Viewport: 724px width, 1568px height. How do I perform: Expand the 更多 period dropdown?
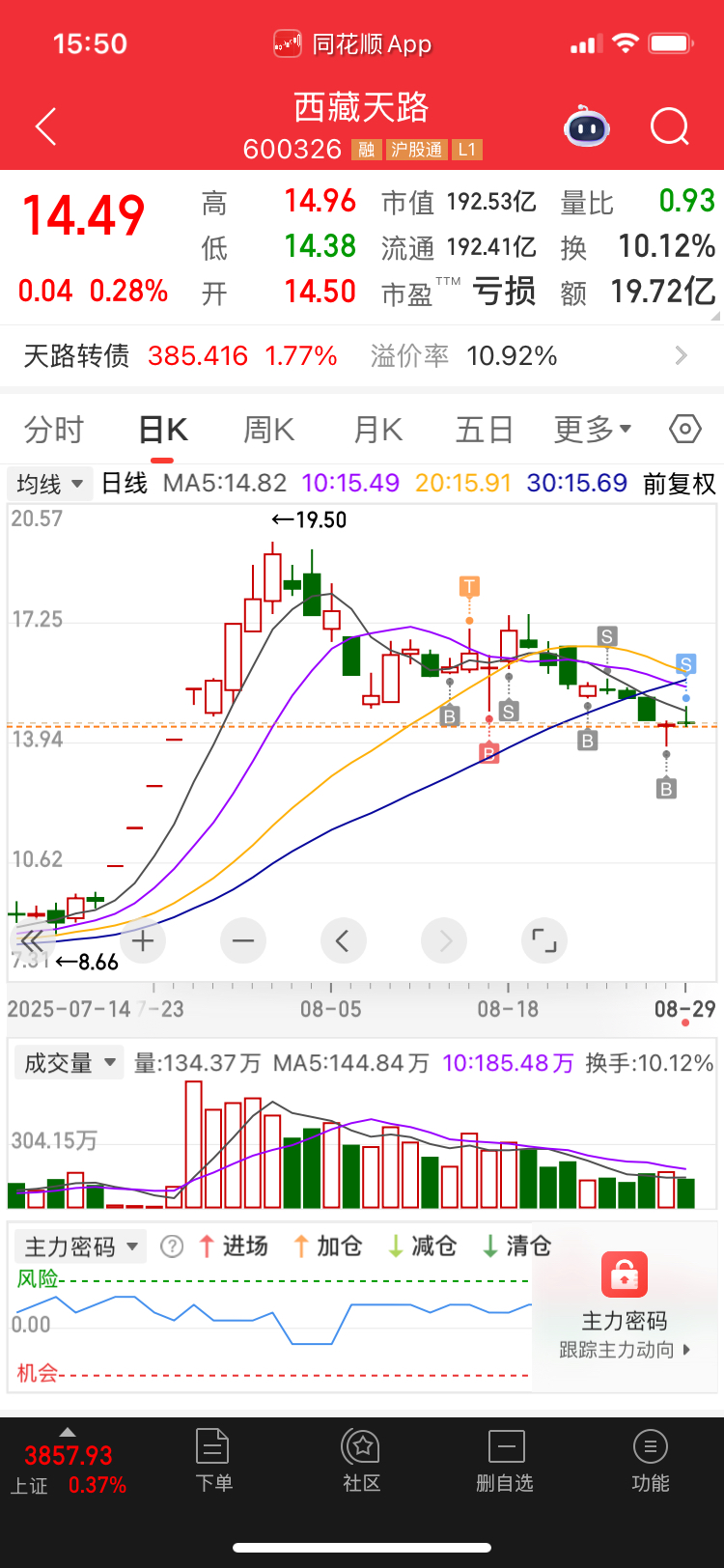coord(593,429)
